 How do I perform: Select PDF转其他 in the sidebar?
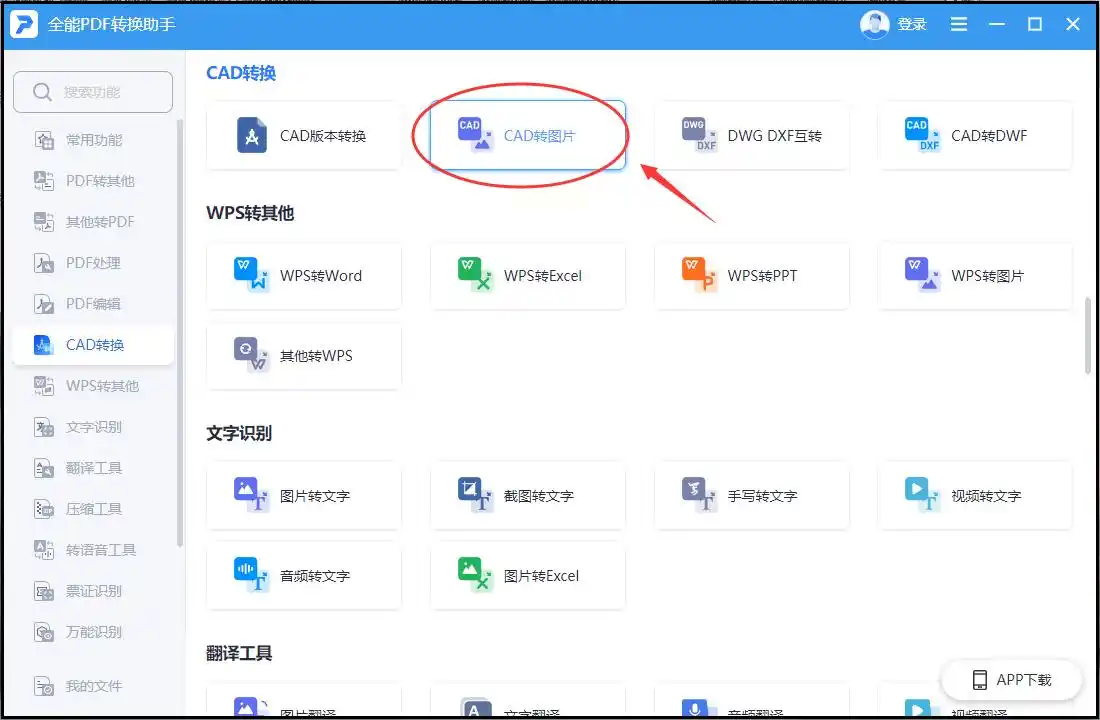93,181
